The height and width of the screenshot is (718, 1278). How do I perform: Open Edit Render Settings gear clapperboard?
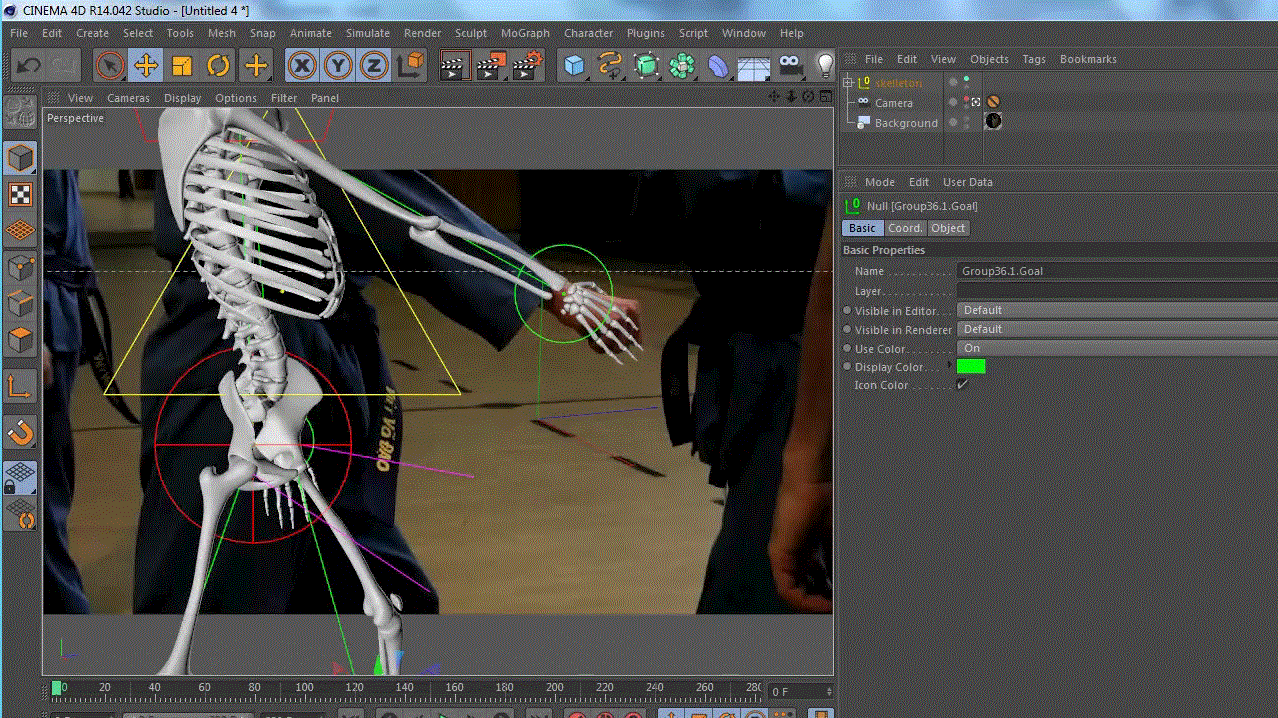(527, 66)
